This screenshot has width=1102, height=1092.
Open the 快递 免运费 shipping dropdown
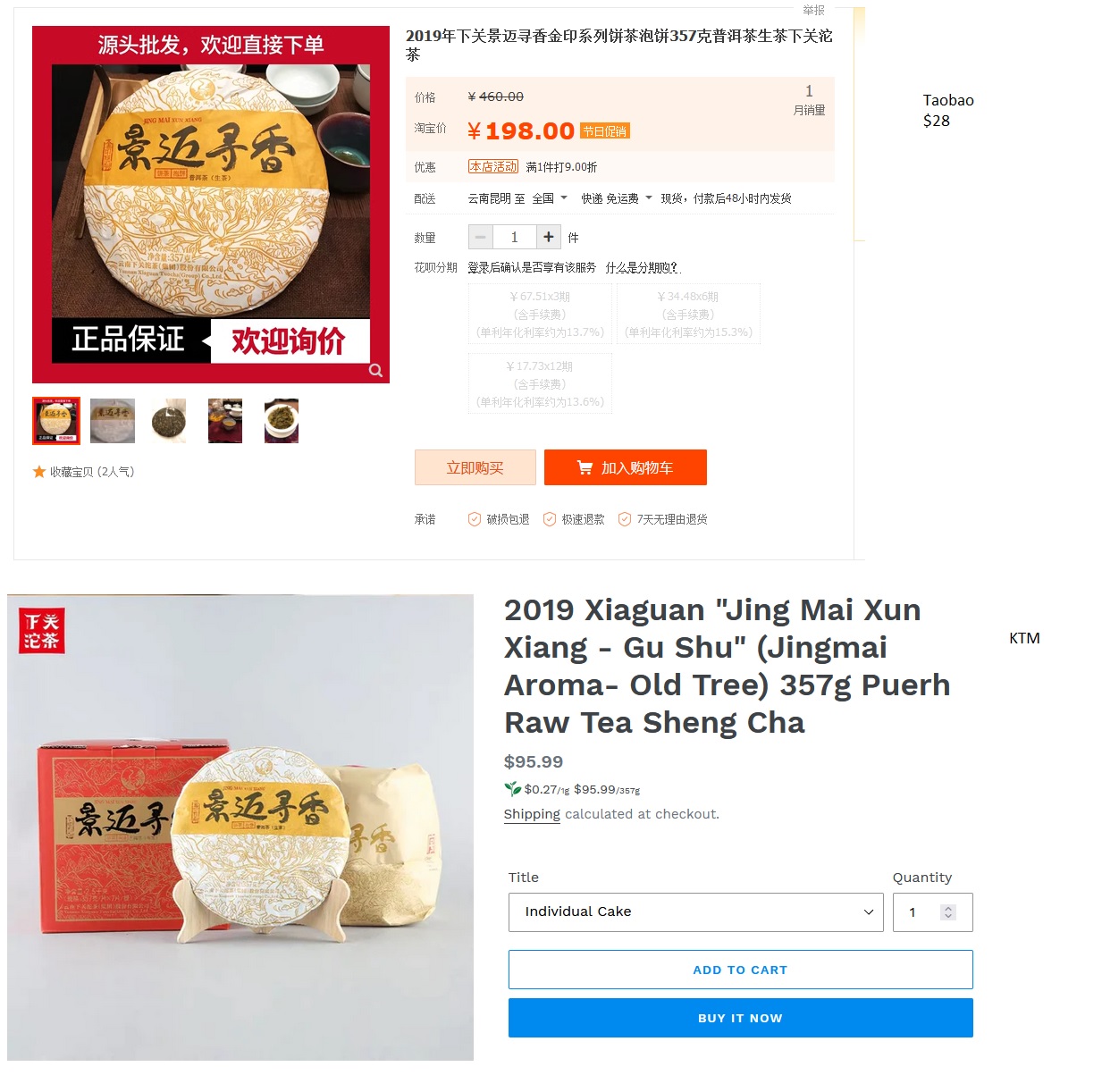point(617,198)
